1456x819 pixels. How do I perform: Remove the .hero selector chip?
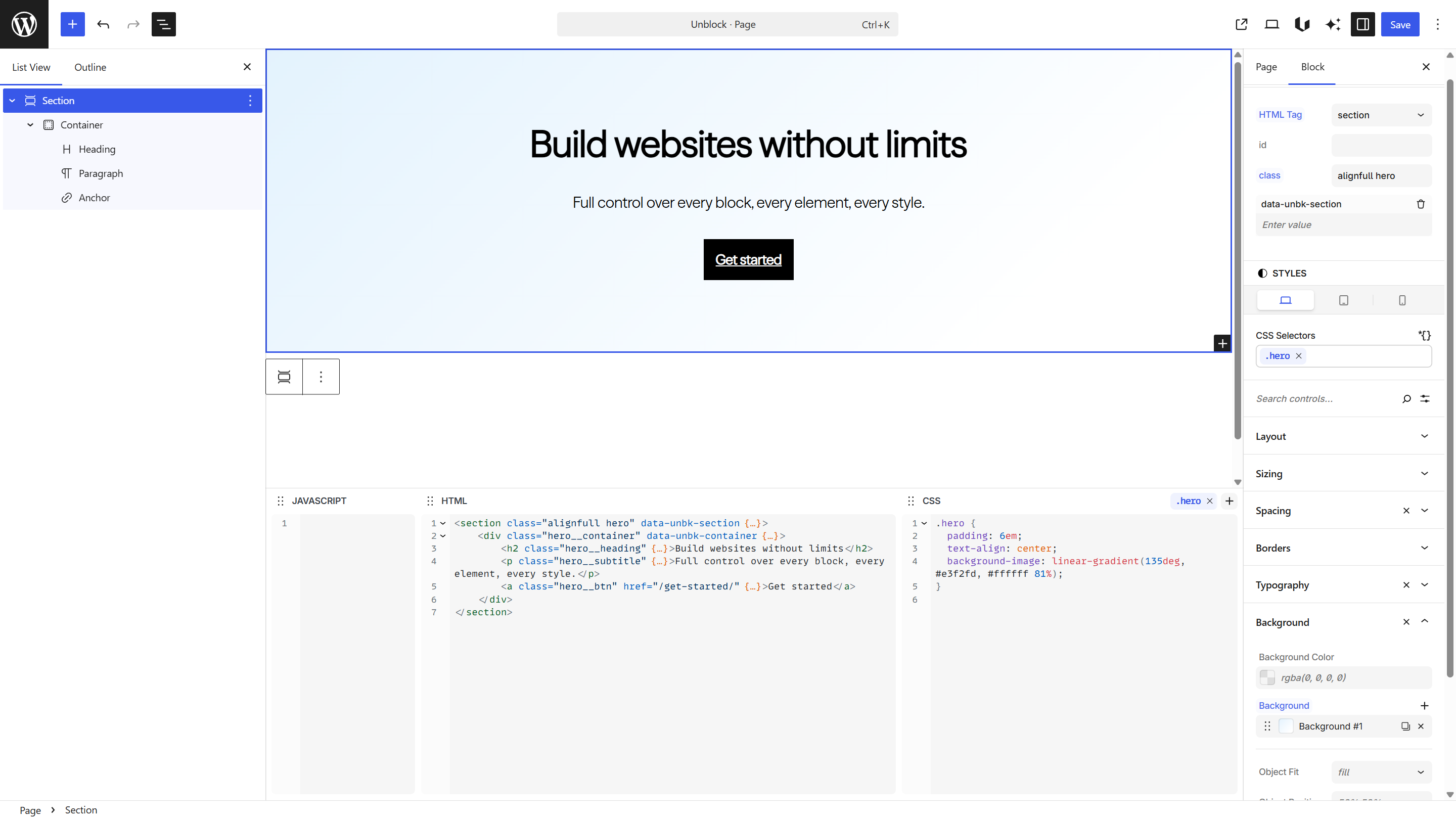point(1298,356)
